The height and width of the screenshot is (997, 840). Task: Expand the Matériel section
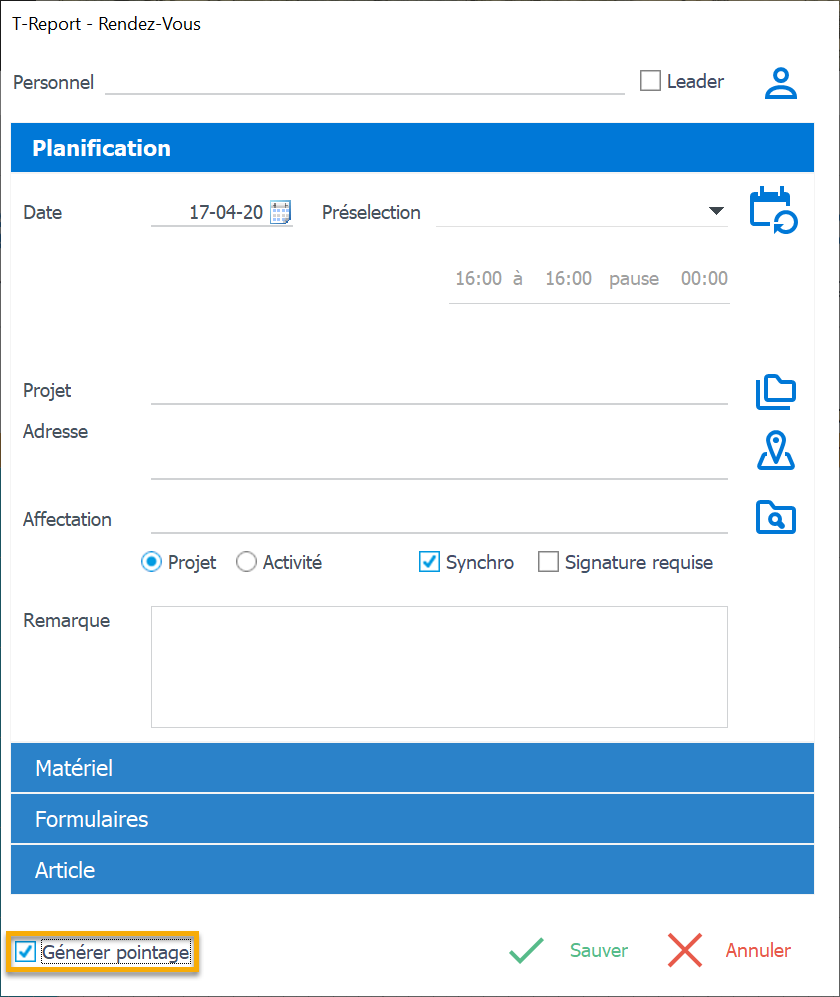(412, 768)
